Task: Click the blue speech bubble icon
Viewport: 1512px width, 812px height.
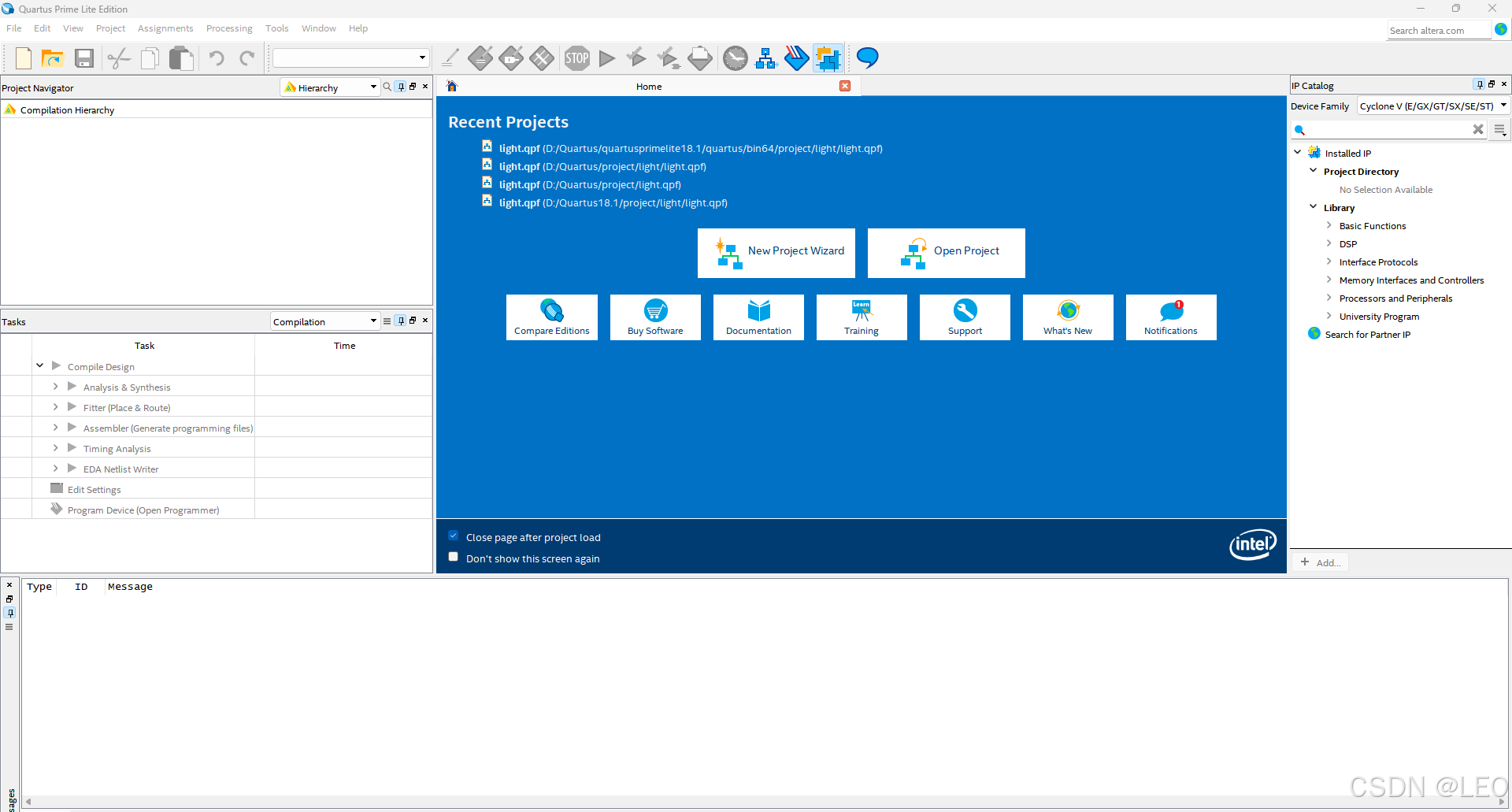Action: point(867,57)
